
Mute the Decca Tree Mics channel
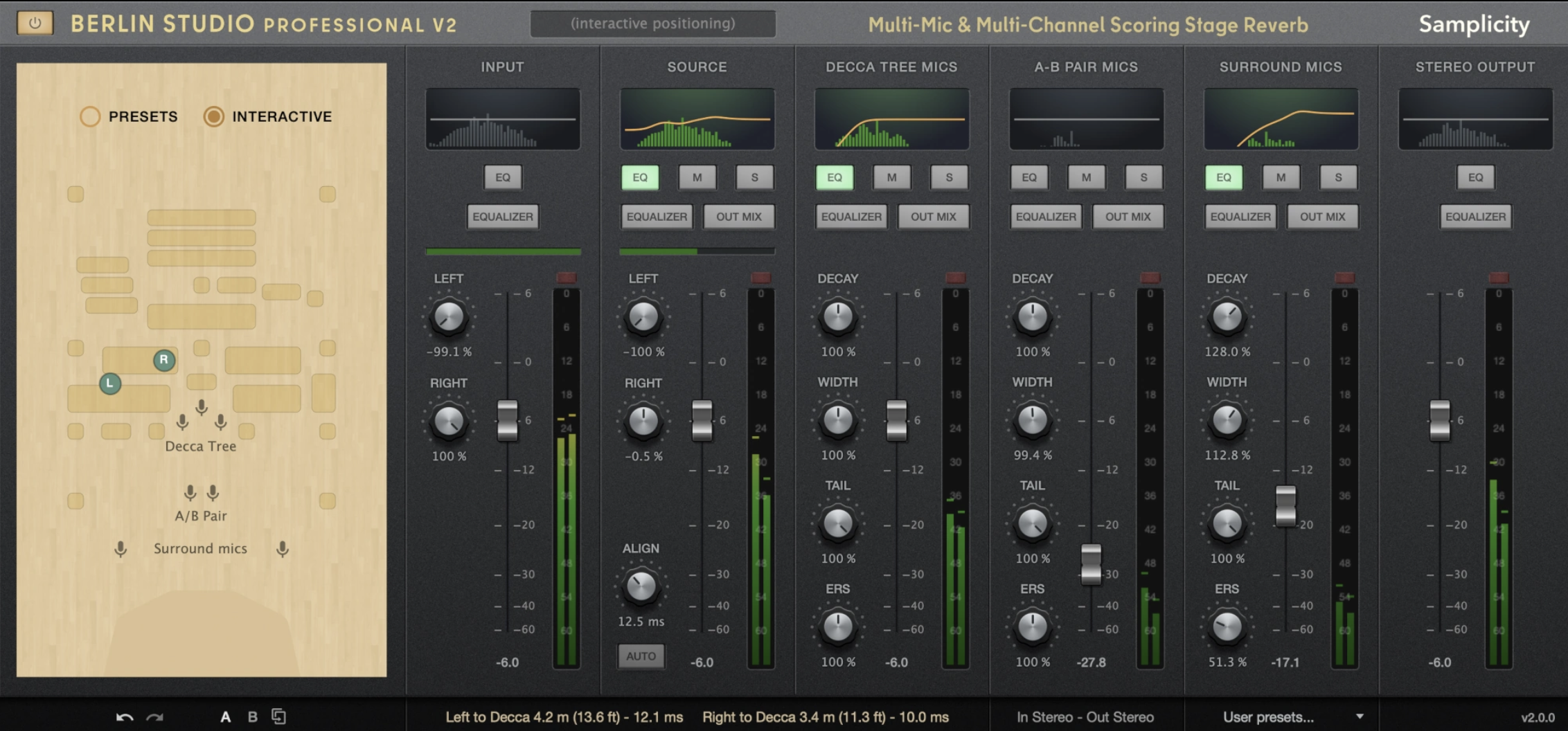[x=891, y=178]
